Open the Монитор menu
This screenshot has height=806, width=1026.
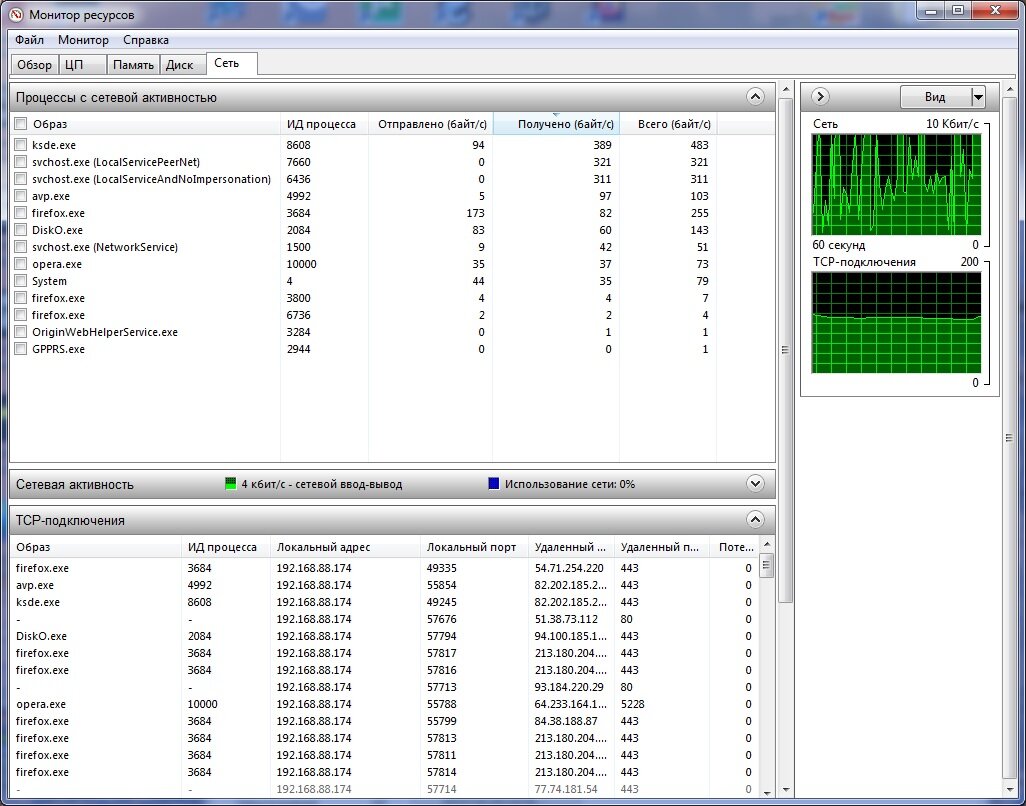point(83,40)
